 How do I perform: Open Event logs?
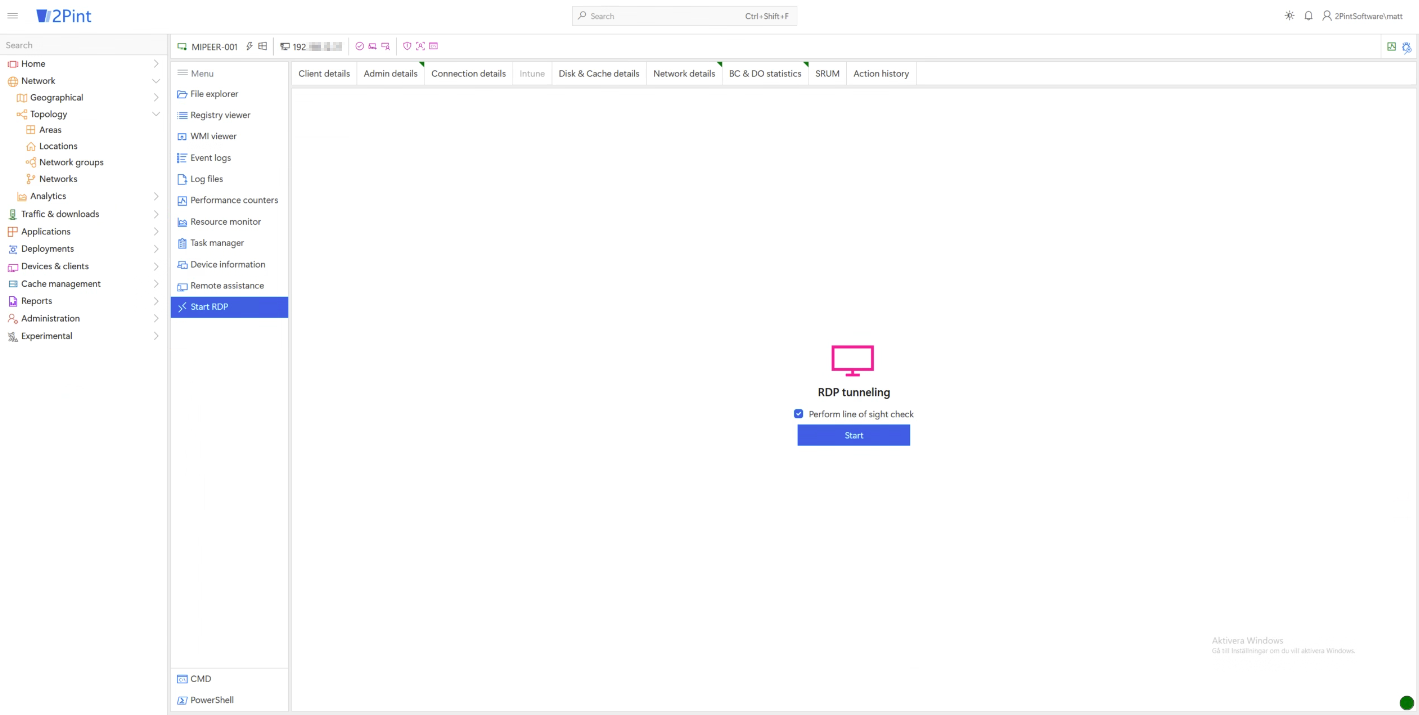229,158
